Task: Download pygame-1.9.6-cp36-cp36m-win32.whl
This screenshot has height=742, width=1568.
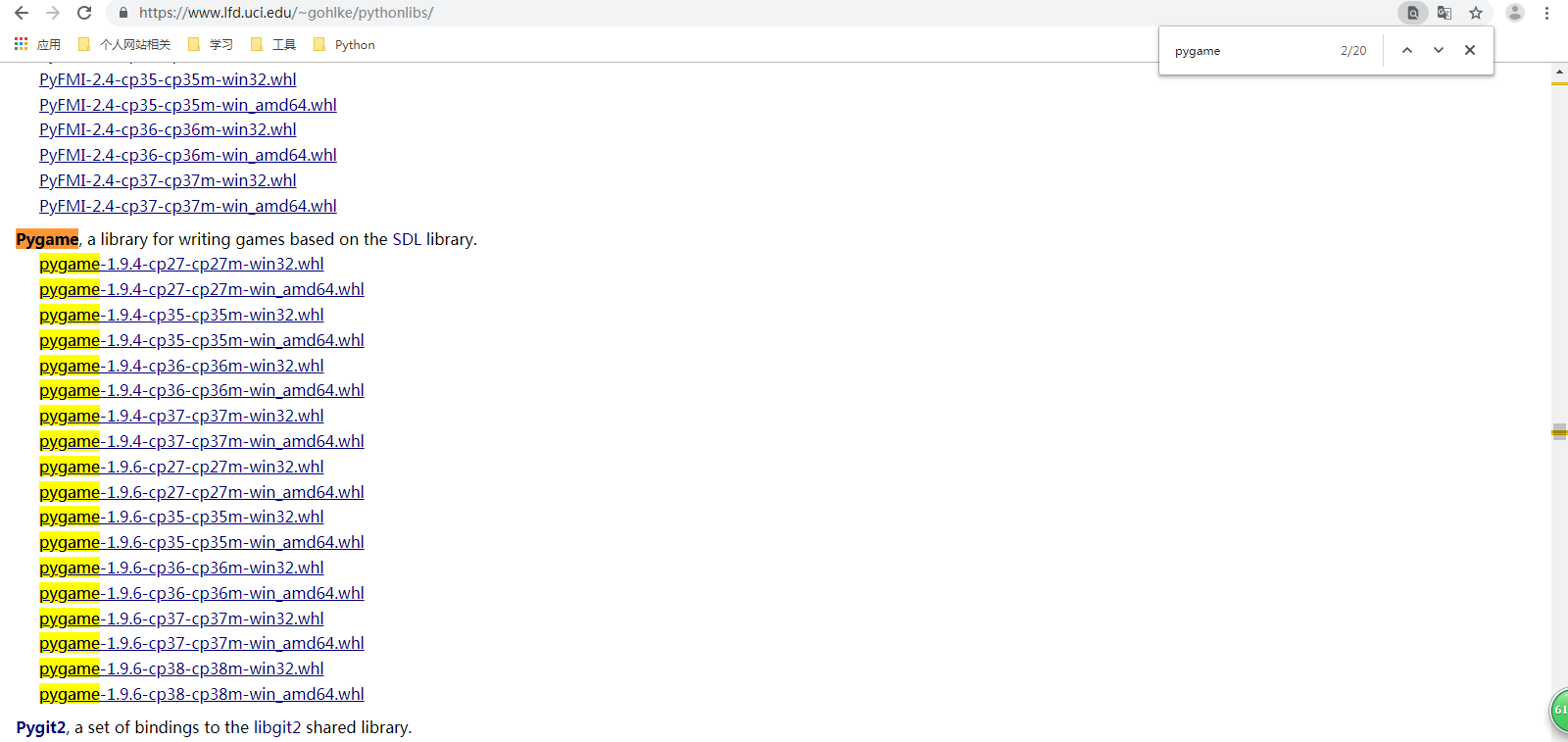Action: pyautogui.click(x=181, y=568)
